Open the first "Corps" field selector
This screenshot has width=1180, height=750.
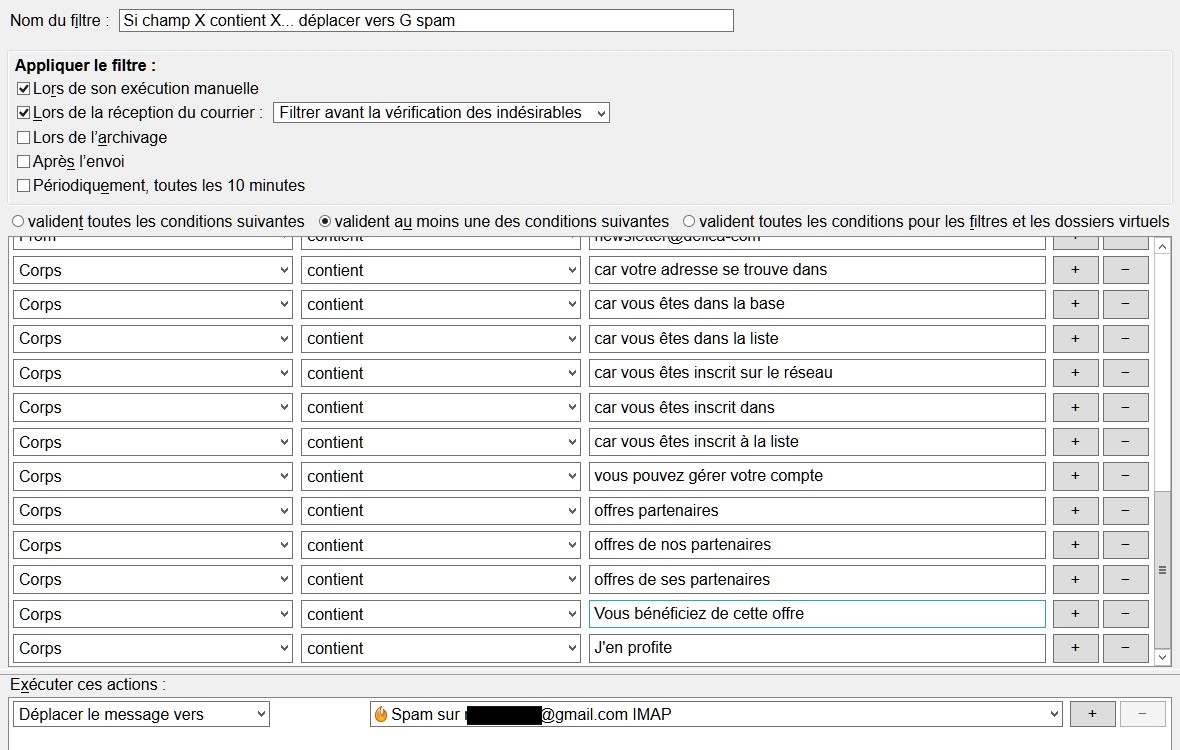click(x=151, y=269)
